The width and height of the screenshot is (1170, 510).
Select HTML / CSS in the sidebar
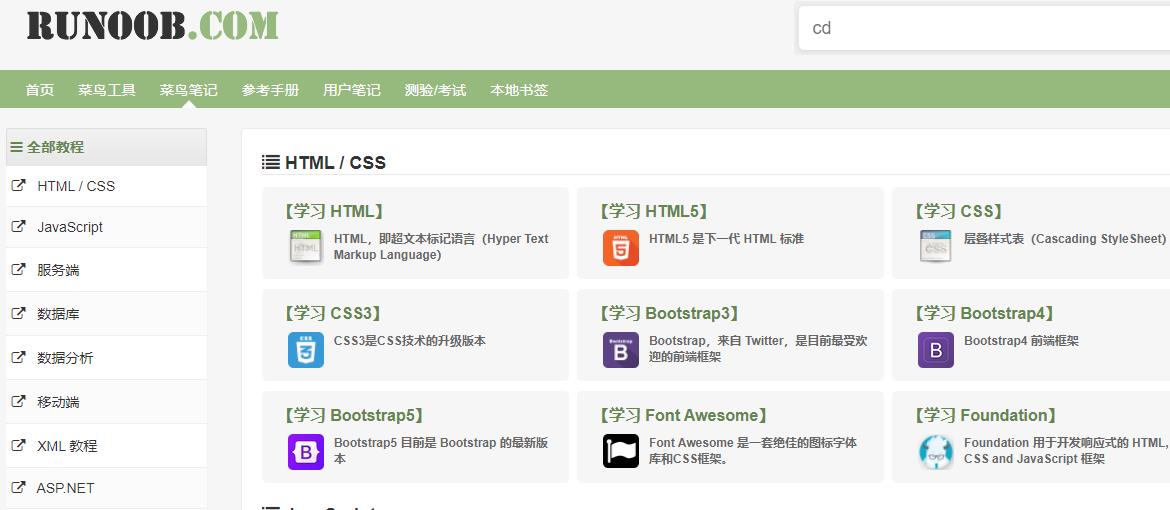pyautogui.click(x=106, y=186)
